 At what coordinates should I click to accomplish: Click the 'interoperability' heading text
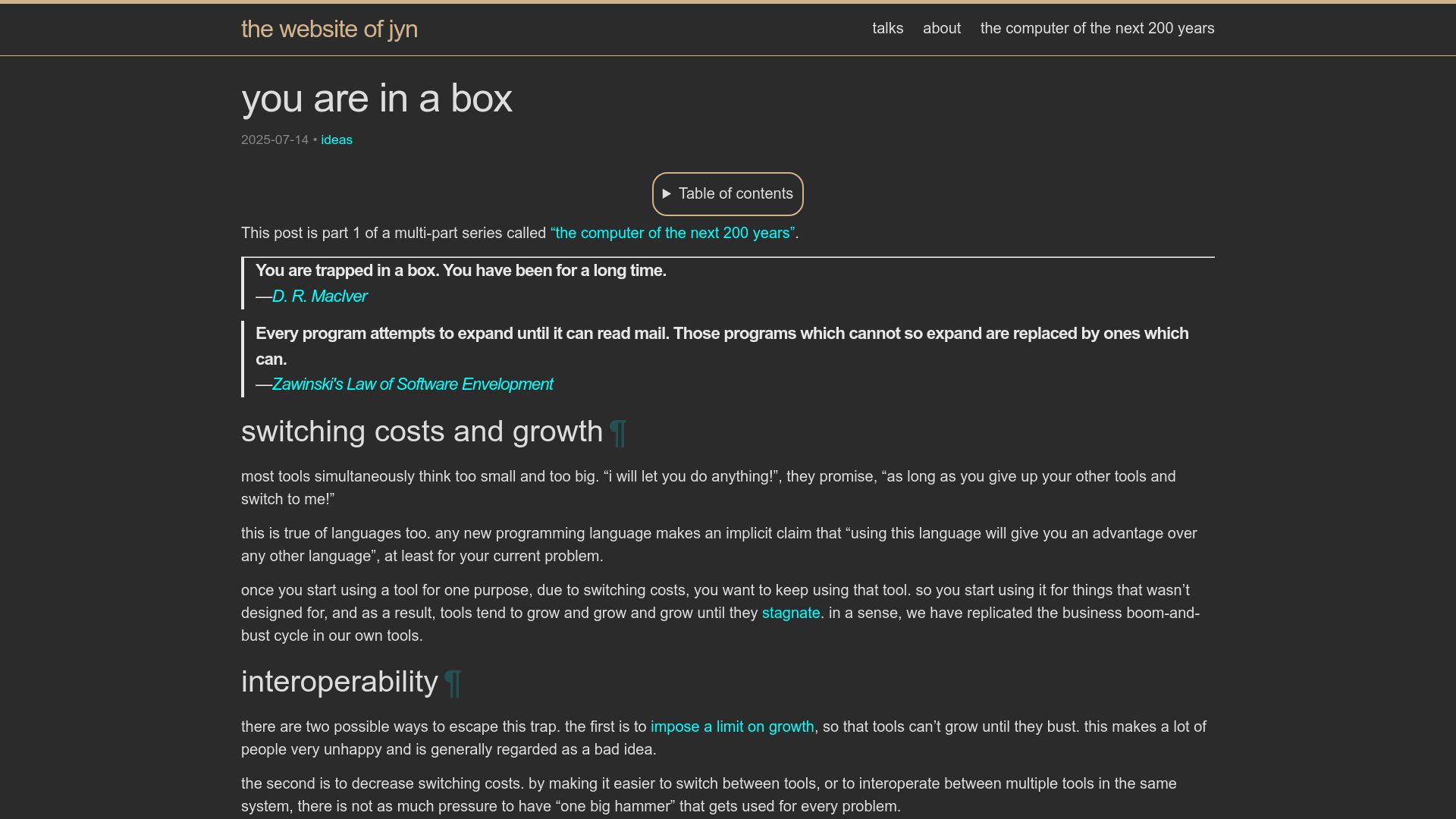tap(339, 682)
